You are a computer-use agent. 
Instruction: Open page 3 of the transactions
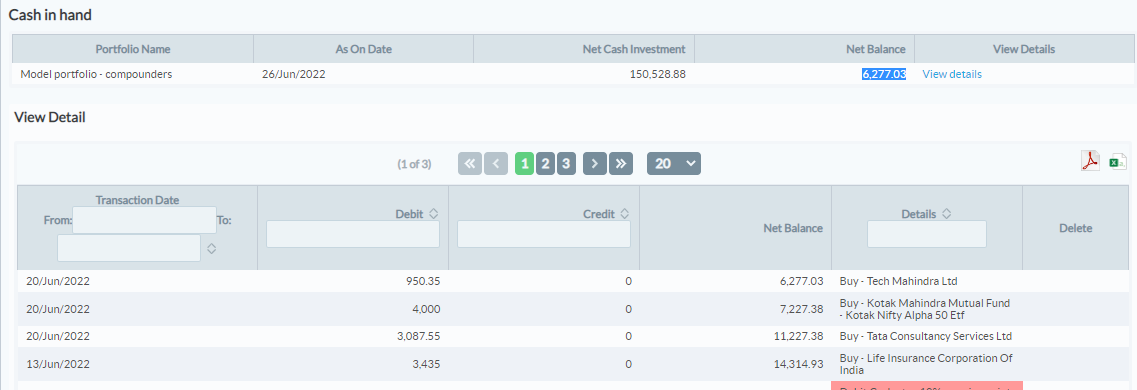point(566,164)
